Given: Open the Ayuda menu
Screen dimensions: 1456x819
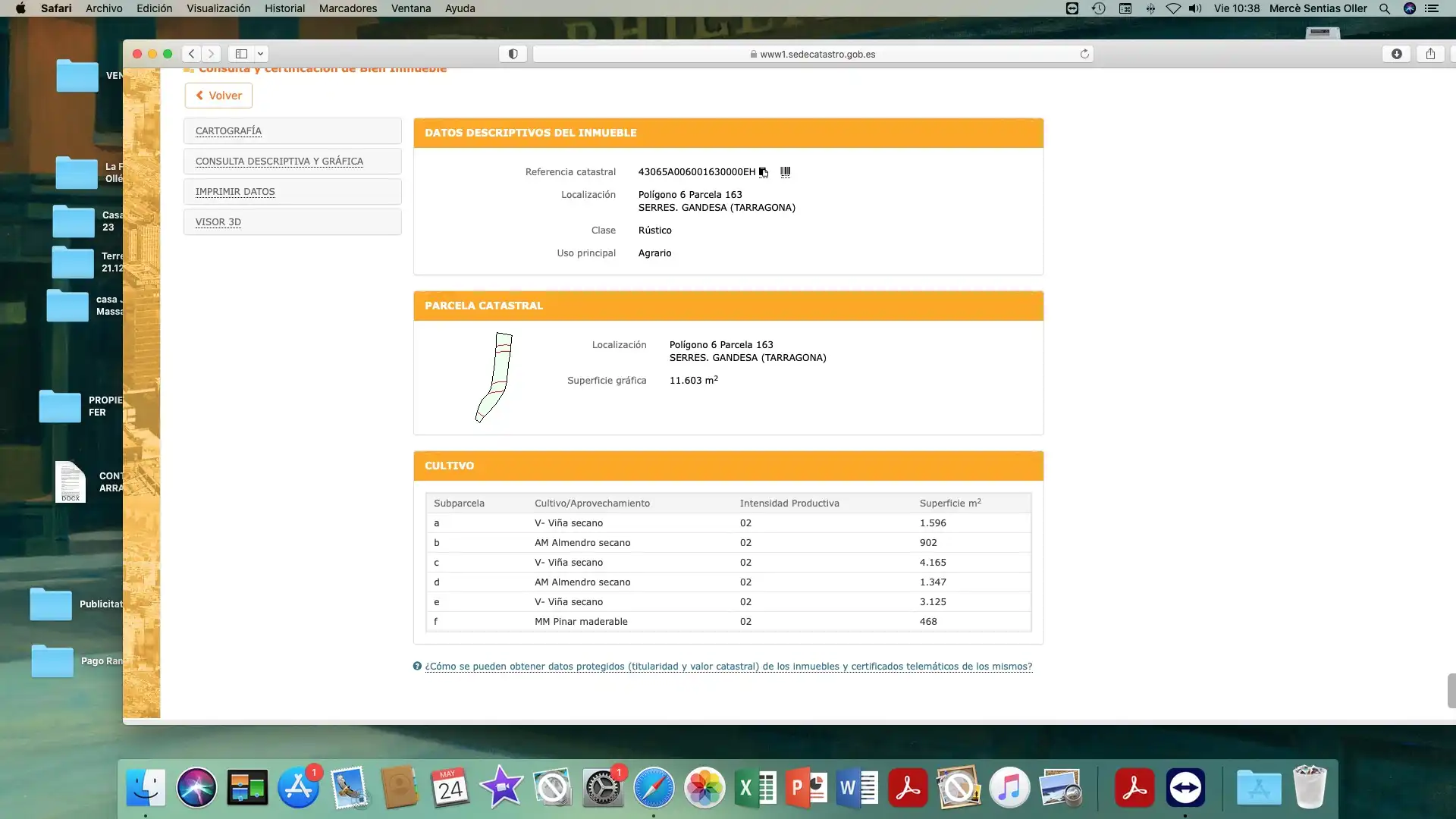Looking at the screenshot, I should (x=460, y=8).
